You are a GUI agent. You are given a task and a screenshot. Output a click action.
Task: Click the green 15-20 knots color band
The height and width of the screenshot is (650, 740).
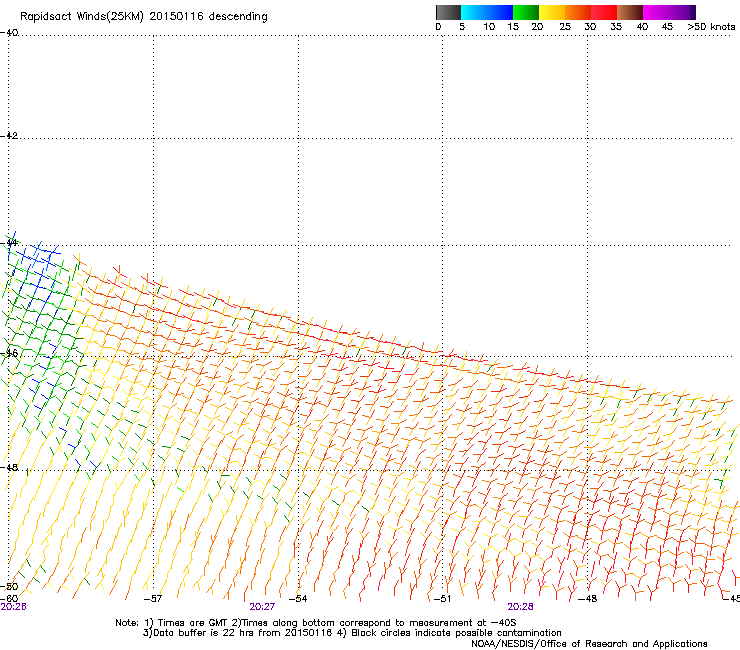pos(526,12)
